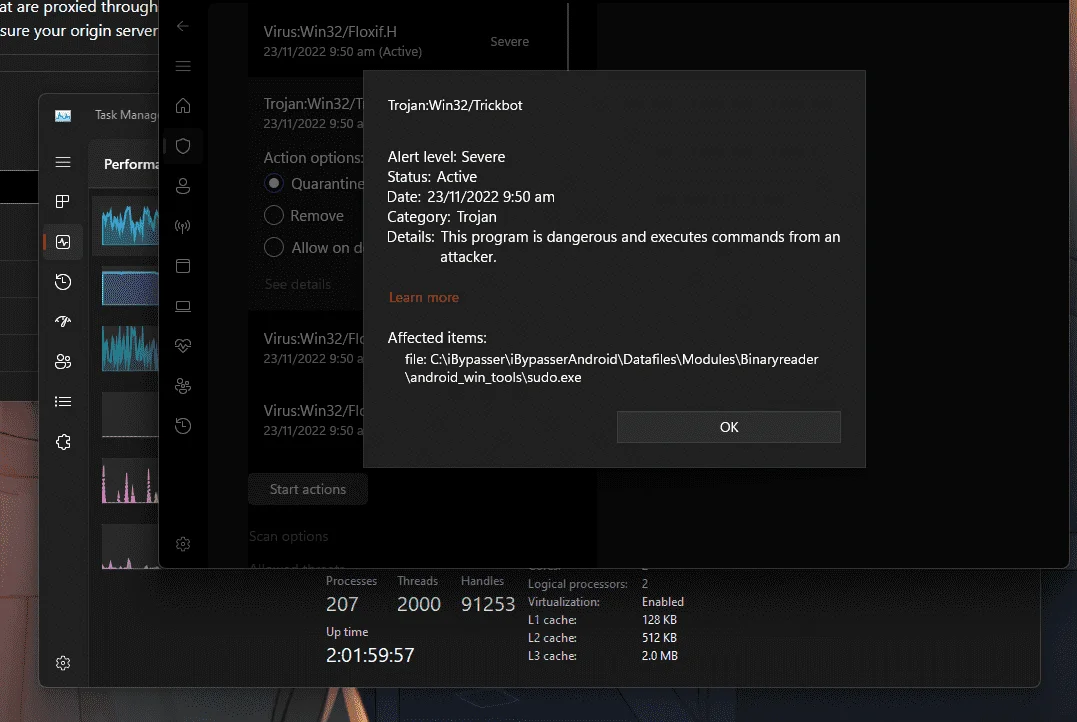Click the Learn more link
This screenshot has width=1077, height=722.
tap(424, 297)
